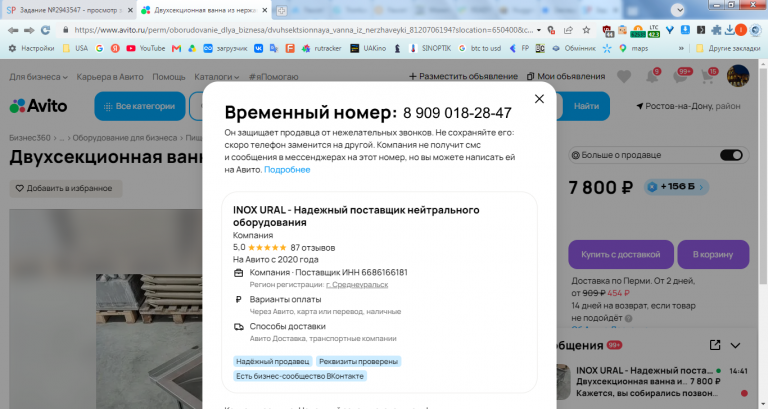The width and height of the screenshot is (768, 409).
Task: Open shopping cart icon
Action: 708,76
